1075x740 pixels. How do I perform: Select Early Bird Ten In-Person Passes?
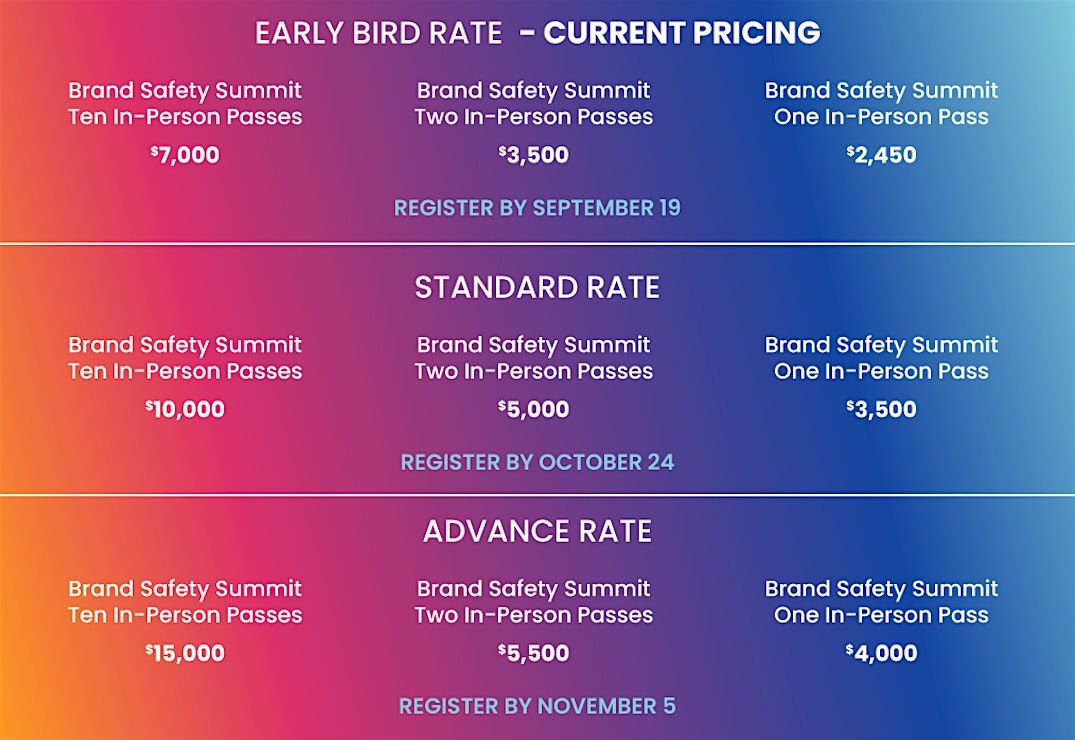tap(185, 104)
